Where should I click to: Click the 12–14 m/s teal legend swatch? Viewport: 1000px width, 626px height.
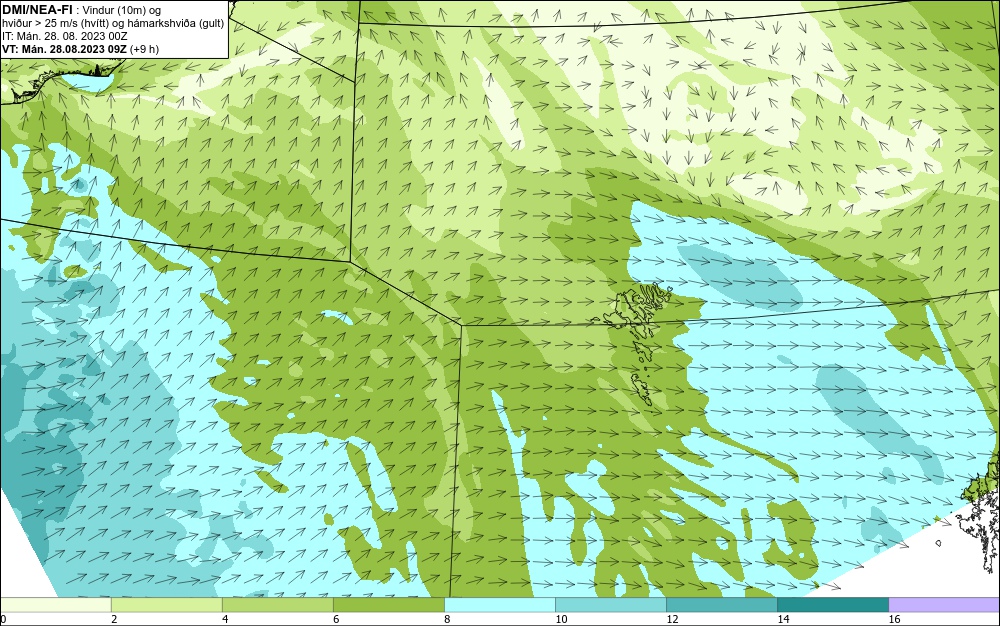pos(722,604)
